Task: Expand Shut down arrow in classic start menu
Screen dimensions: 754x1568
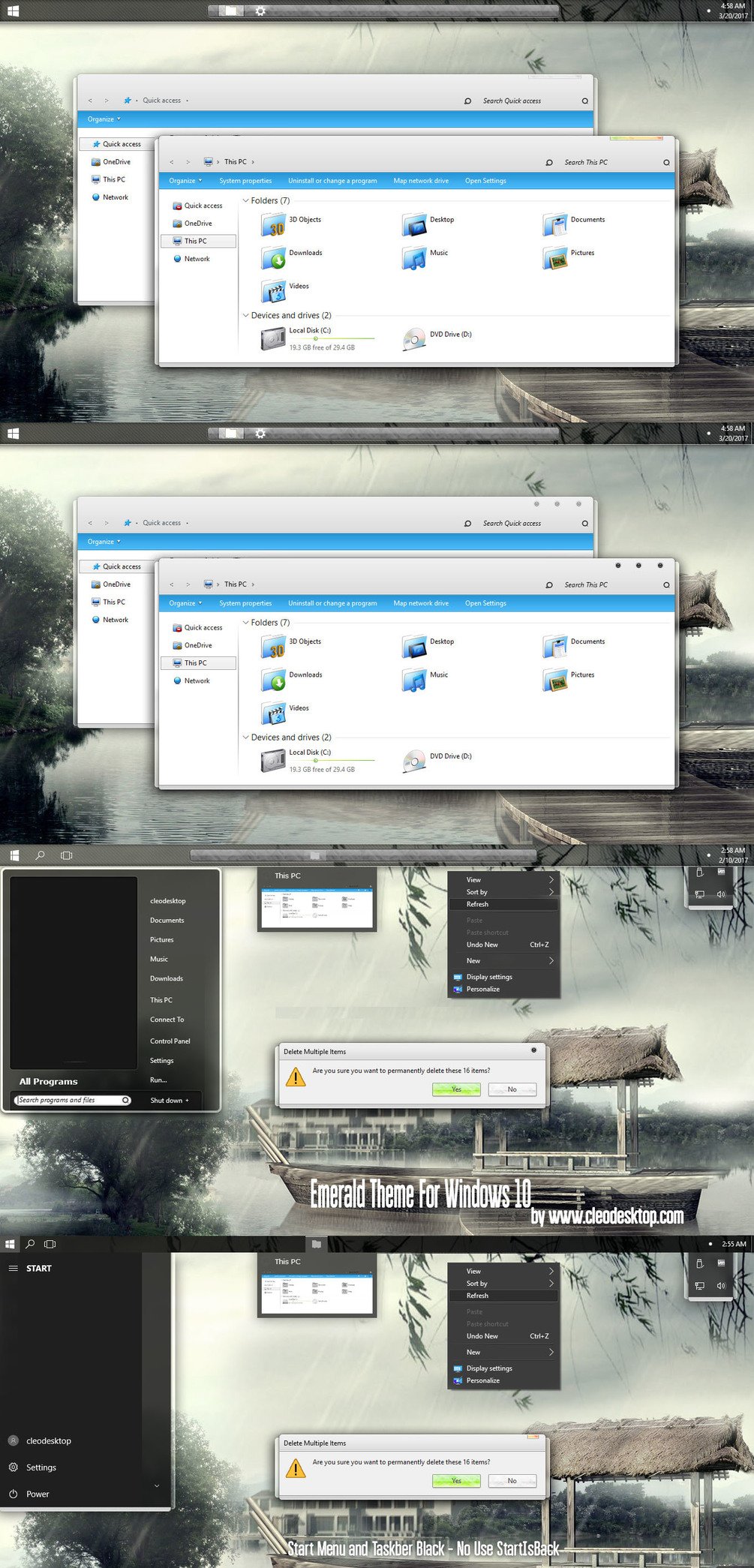Action: coord(187,1101)
